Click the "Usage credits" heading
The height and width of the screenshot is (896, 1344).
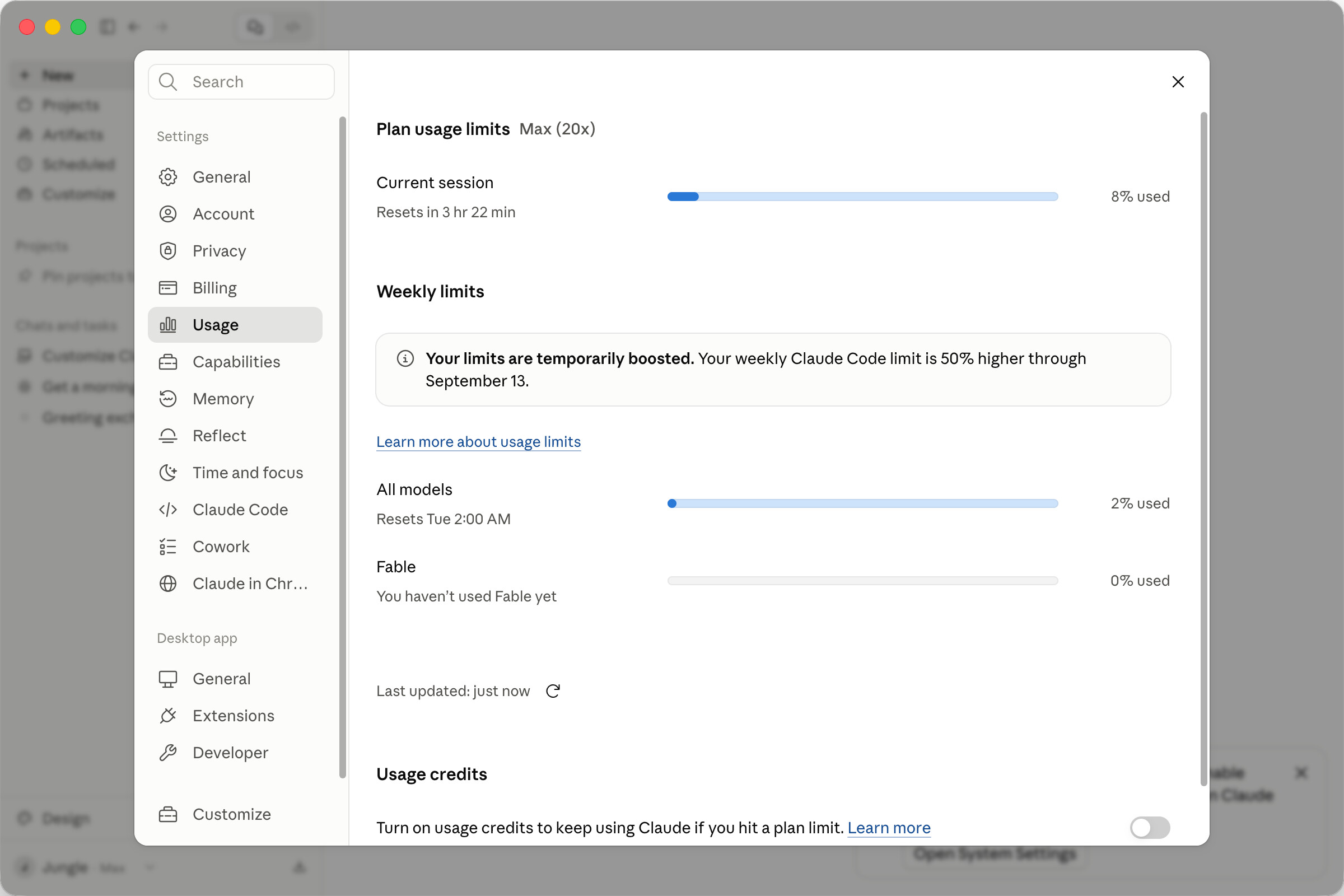coord(431,774)
